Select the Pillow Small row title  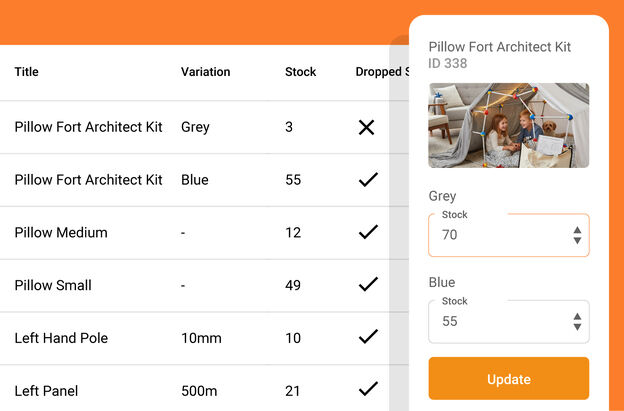tap(53, 285)
